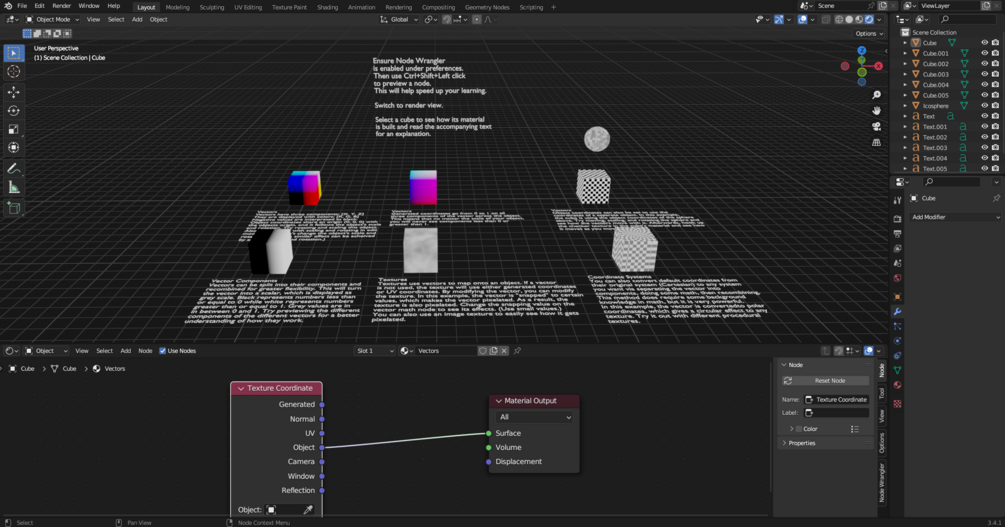Pin the node editor material
This screenshot has height=527, width=1005.
(517, 351)
